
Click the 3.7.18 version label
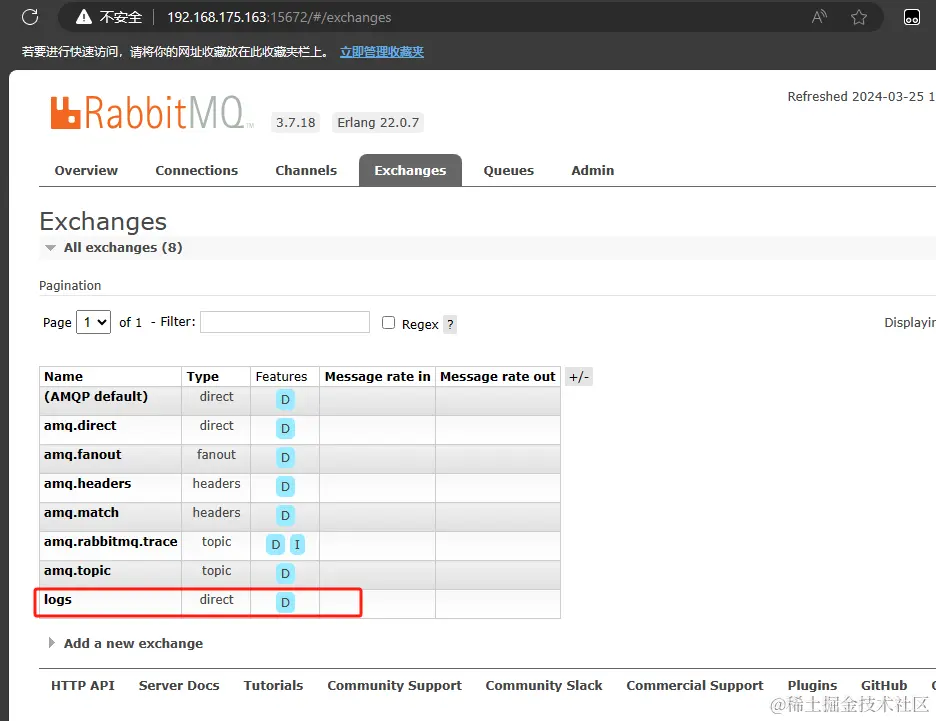point(295,122)
